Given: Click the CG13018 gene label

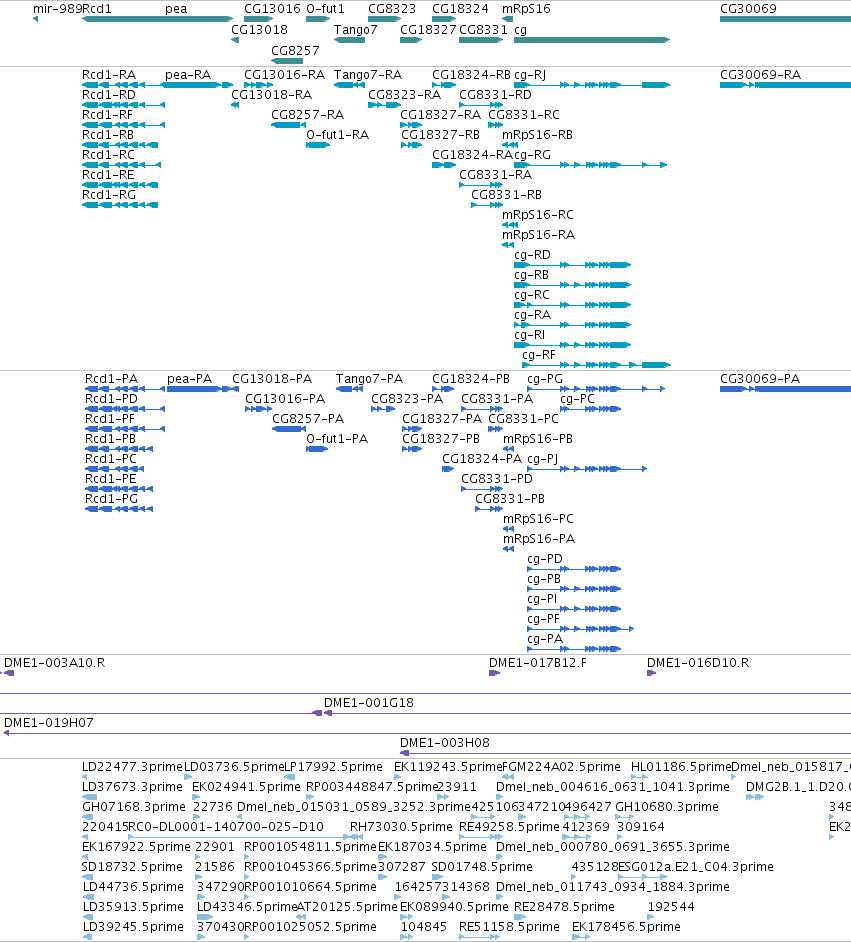Looking at the screenshot, I should click(259, 29).
